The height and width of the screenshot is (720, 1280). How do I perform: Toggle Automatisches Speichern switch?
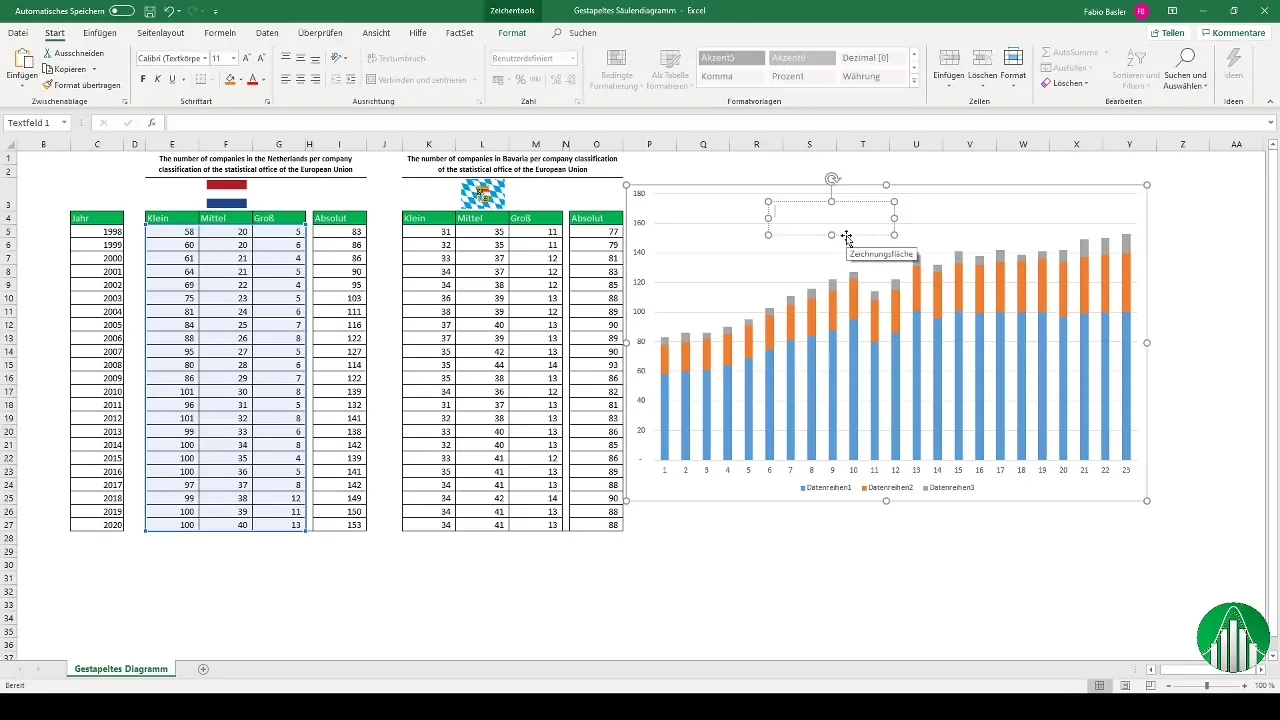coord(122,11)
